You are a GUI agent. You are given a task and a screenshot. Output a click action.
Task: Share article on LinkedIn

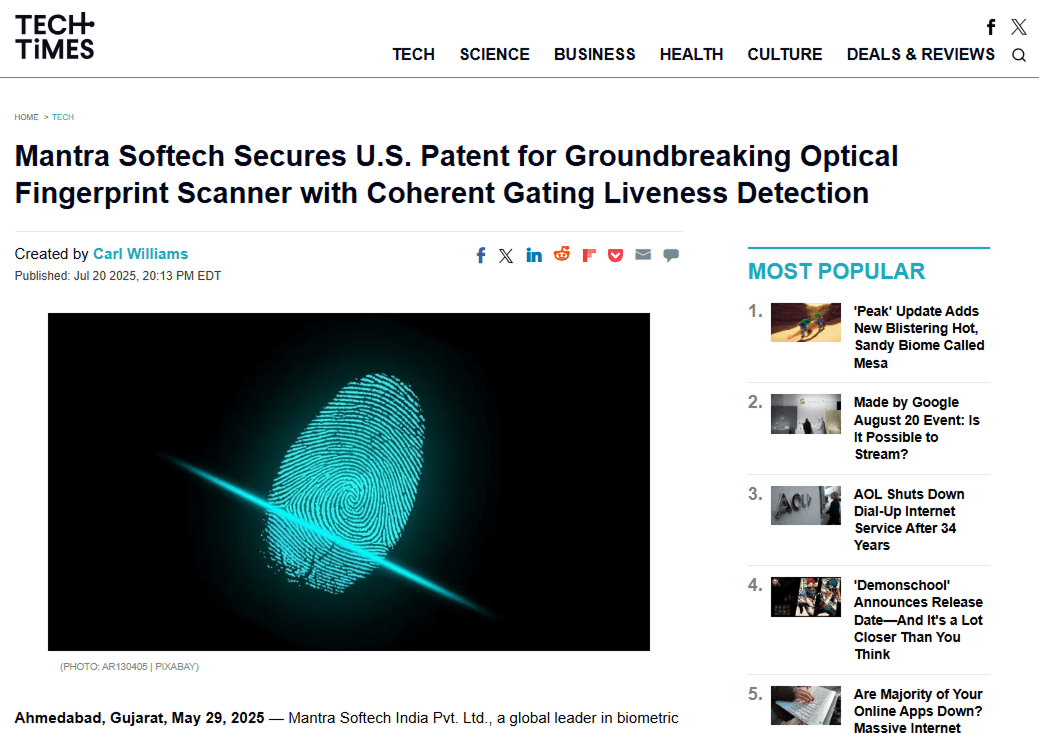[534, 255]
